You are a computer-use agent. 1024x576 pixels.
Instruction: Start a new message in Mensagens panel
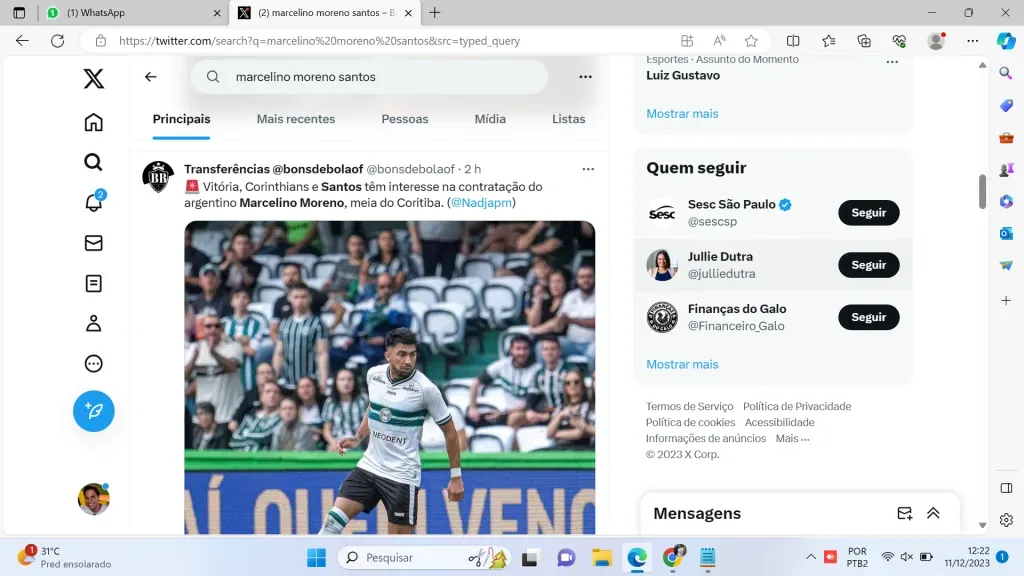pos(904,513)
